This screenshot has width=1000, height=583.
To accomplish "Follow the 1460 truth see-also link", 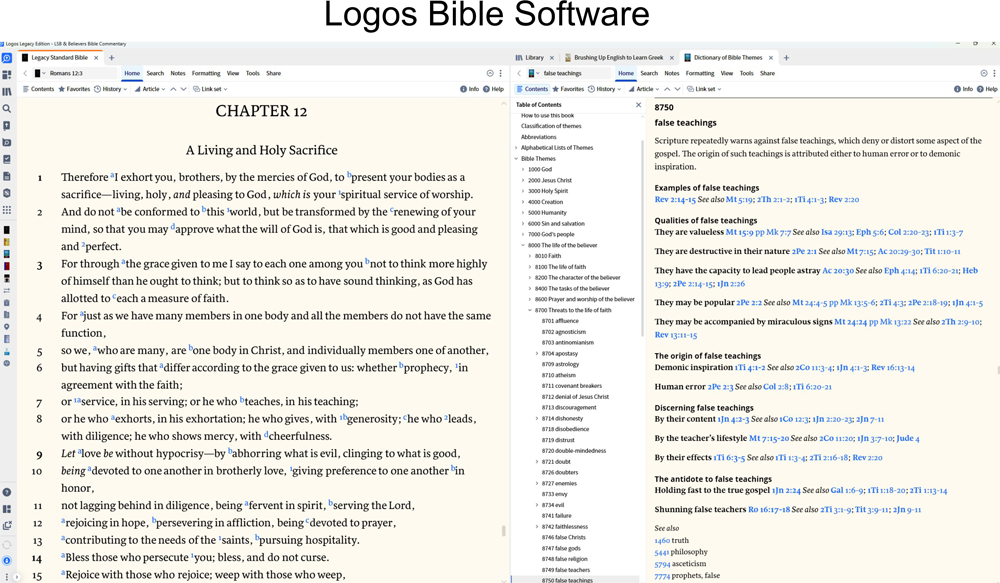I will pyautogui.click(x=662, y=540).
